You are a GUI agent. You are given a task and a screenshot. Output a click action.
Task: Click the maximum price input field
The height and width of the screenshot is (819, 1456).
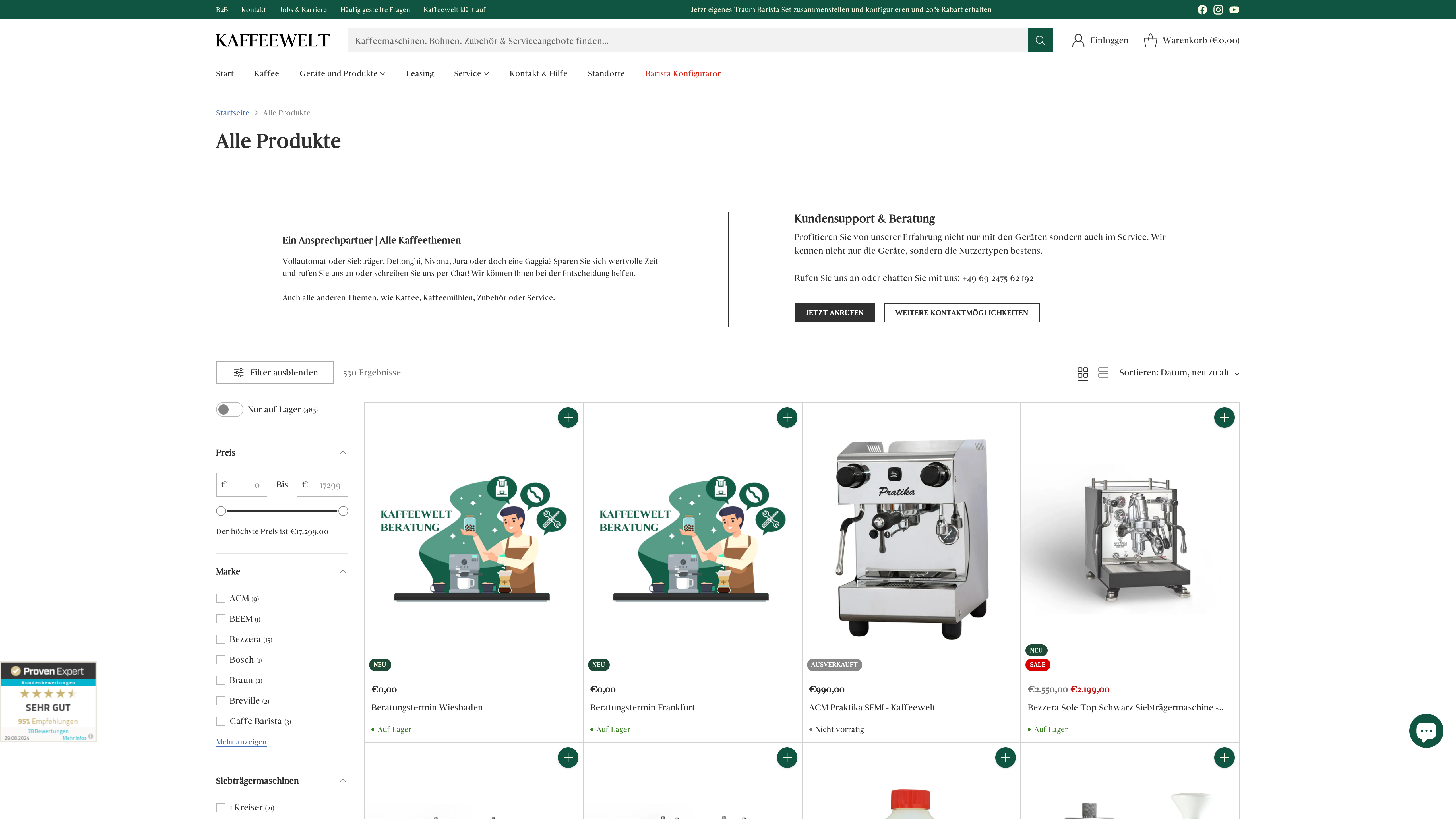322,484
